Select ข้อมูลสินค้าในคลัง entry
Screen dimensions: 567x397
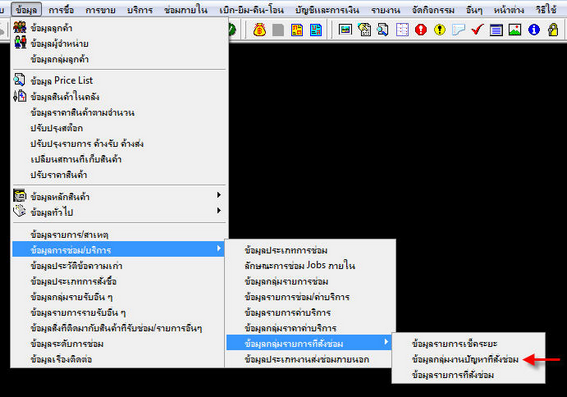(x=119, y=97)
